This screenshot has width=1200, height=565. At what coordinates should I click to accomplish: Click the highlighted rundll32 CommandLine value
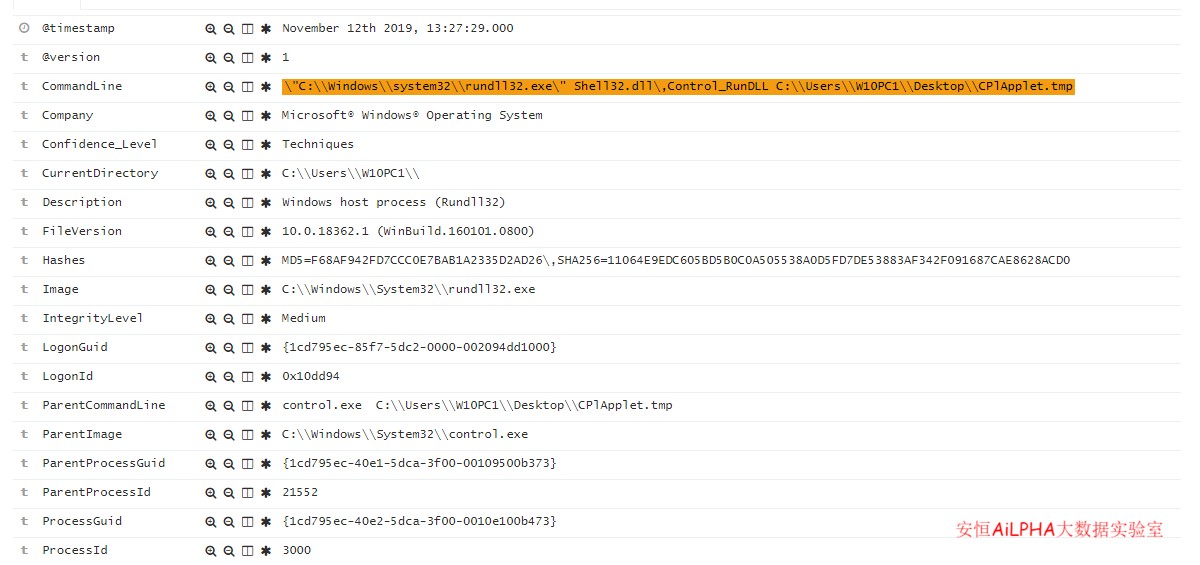677,87
